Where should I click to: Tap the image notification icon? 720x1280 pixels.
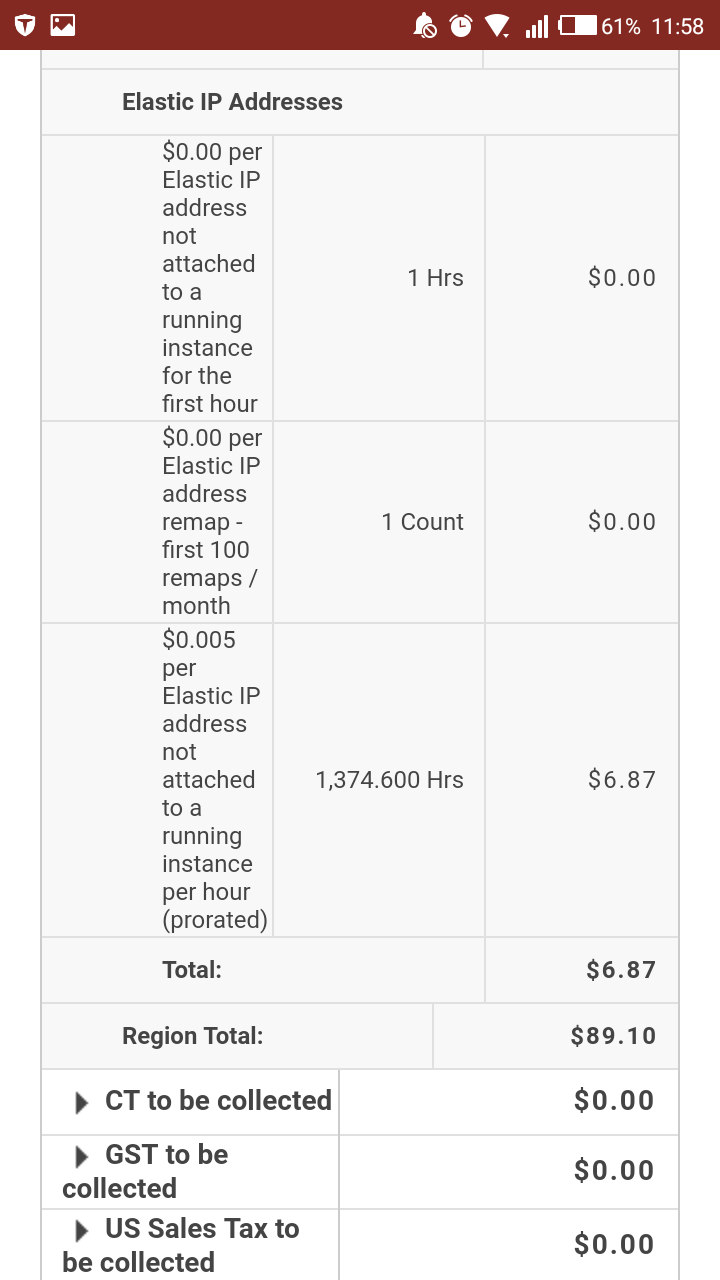(x=63, y=25)
